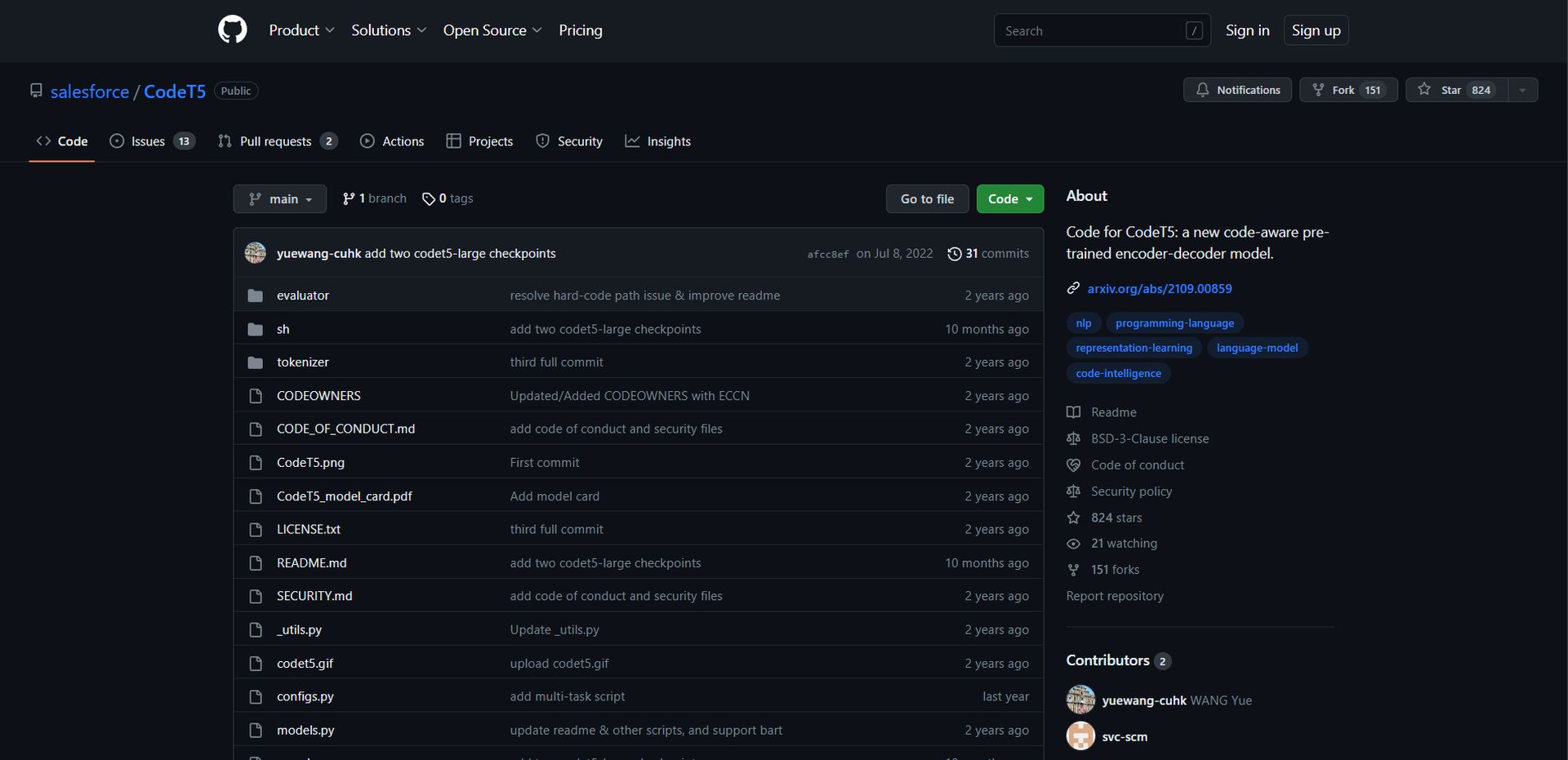Click the yuewang-cuhk avatar in contributors
1568x760 pixels.
(x=1080, y=700)
